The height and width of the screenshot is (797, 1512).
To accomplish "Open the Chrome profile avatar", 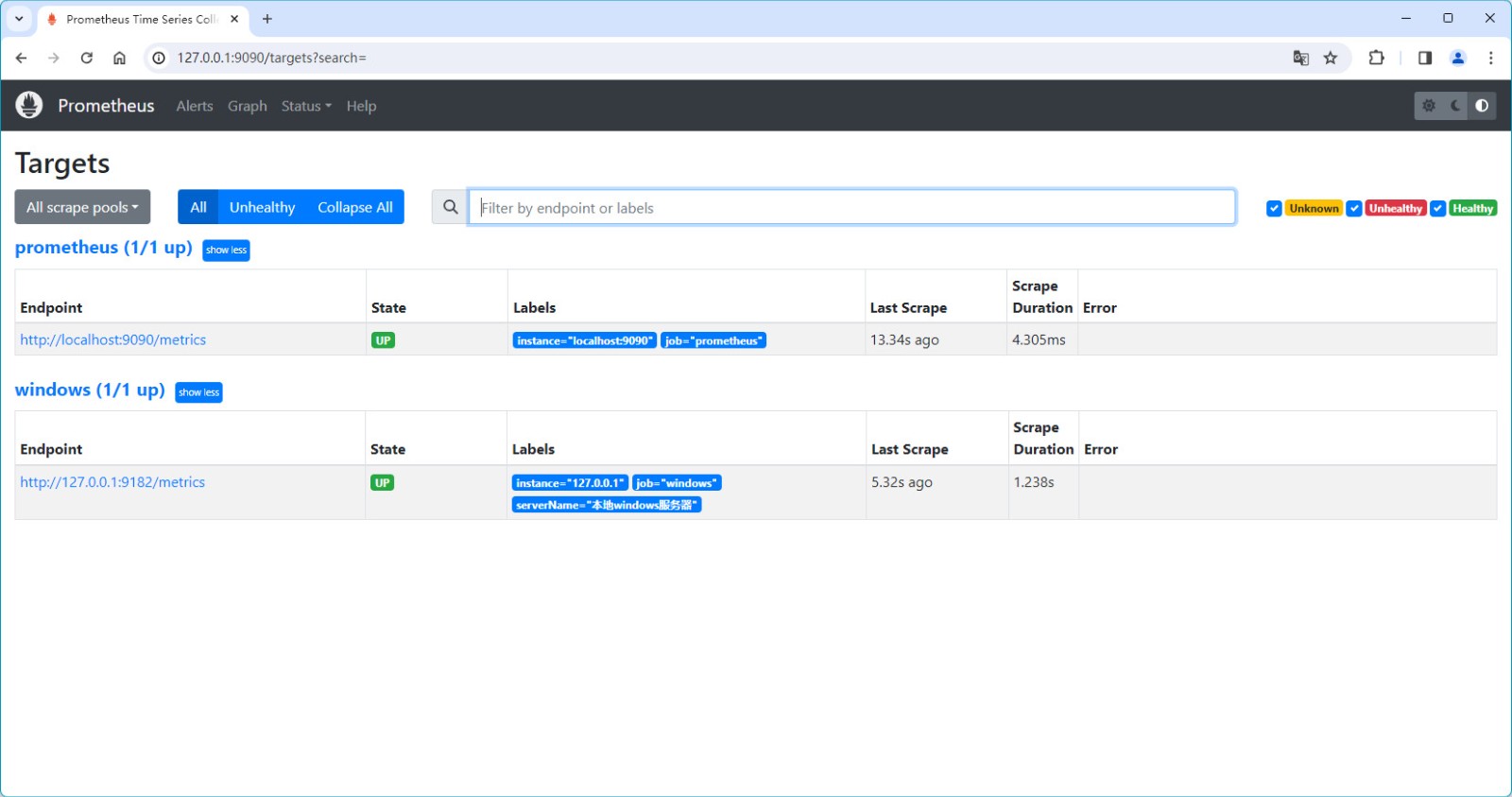I will point(1458,58).
